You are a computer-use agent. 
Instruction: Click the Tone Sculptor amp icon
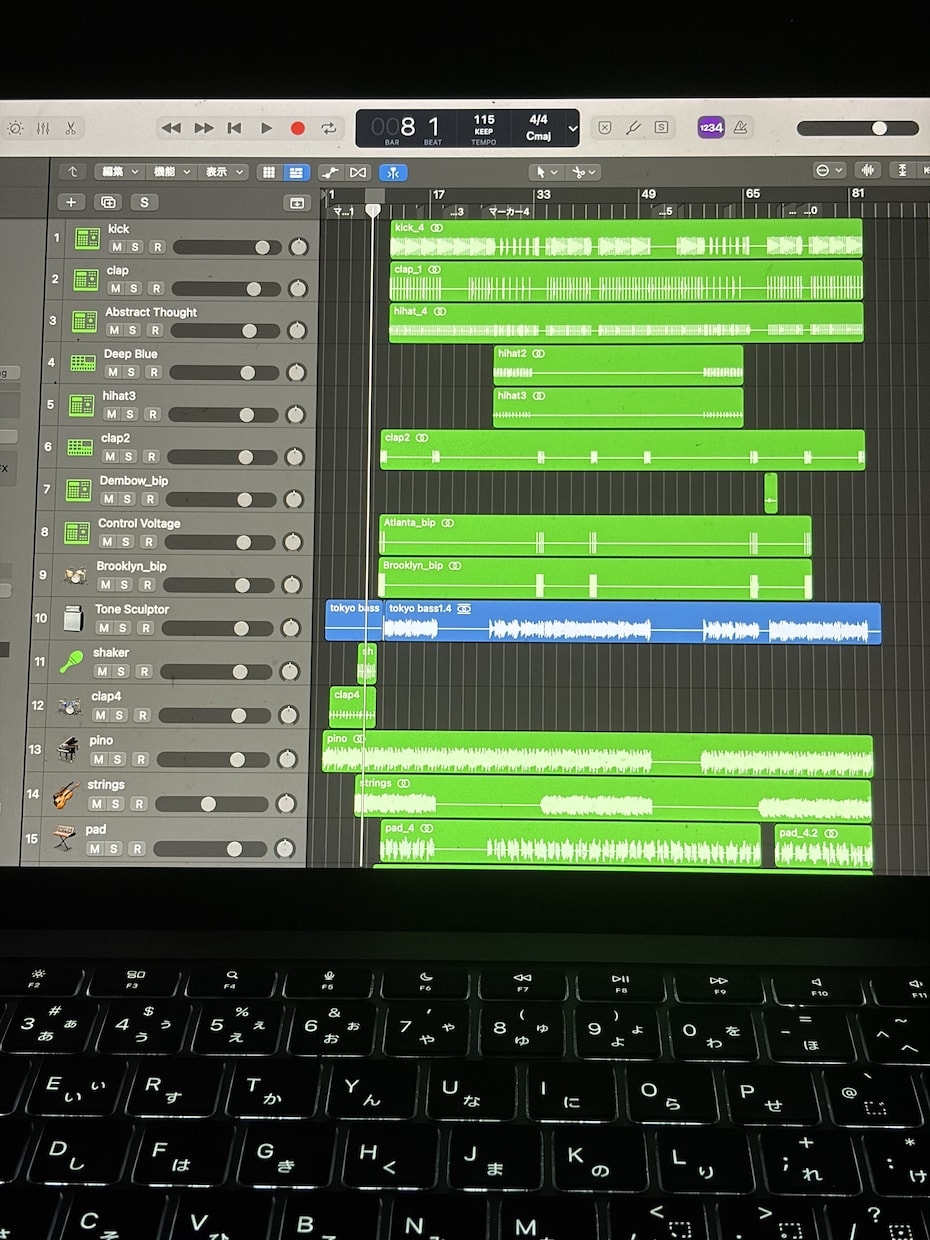[74, 618]
